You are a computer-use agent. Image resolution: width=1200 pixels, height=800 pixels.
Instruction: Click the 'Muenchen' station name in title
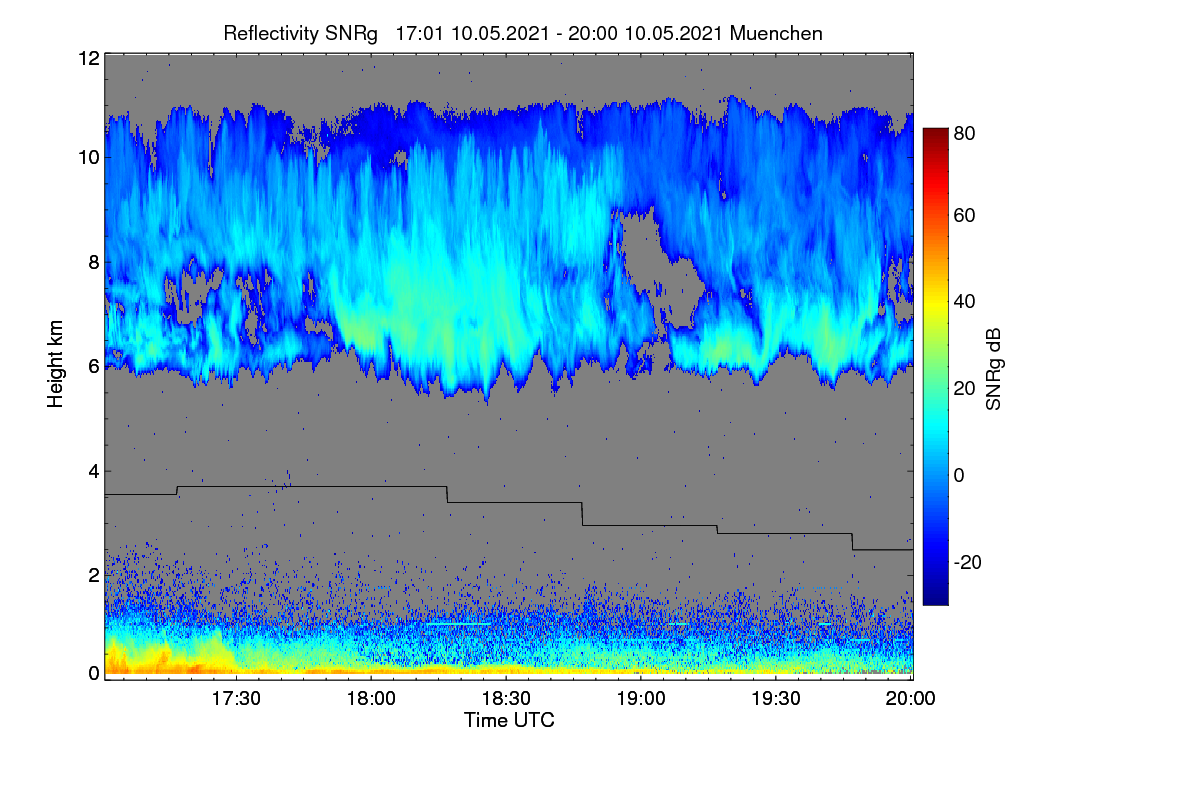pos(776,33)
